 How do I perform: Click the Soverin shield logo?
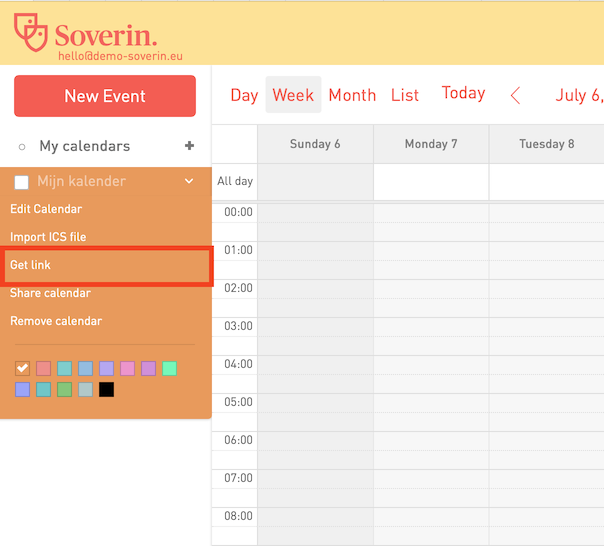coord(31,32)
